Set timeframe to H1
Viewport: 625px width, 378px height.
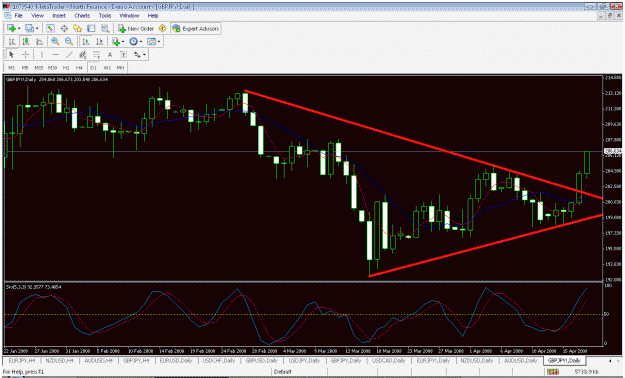[66, 68]
